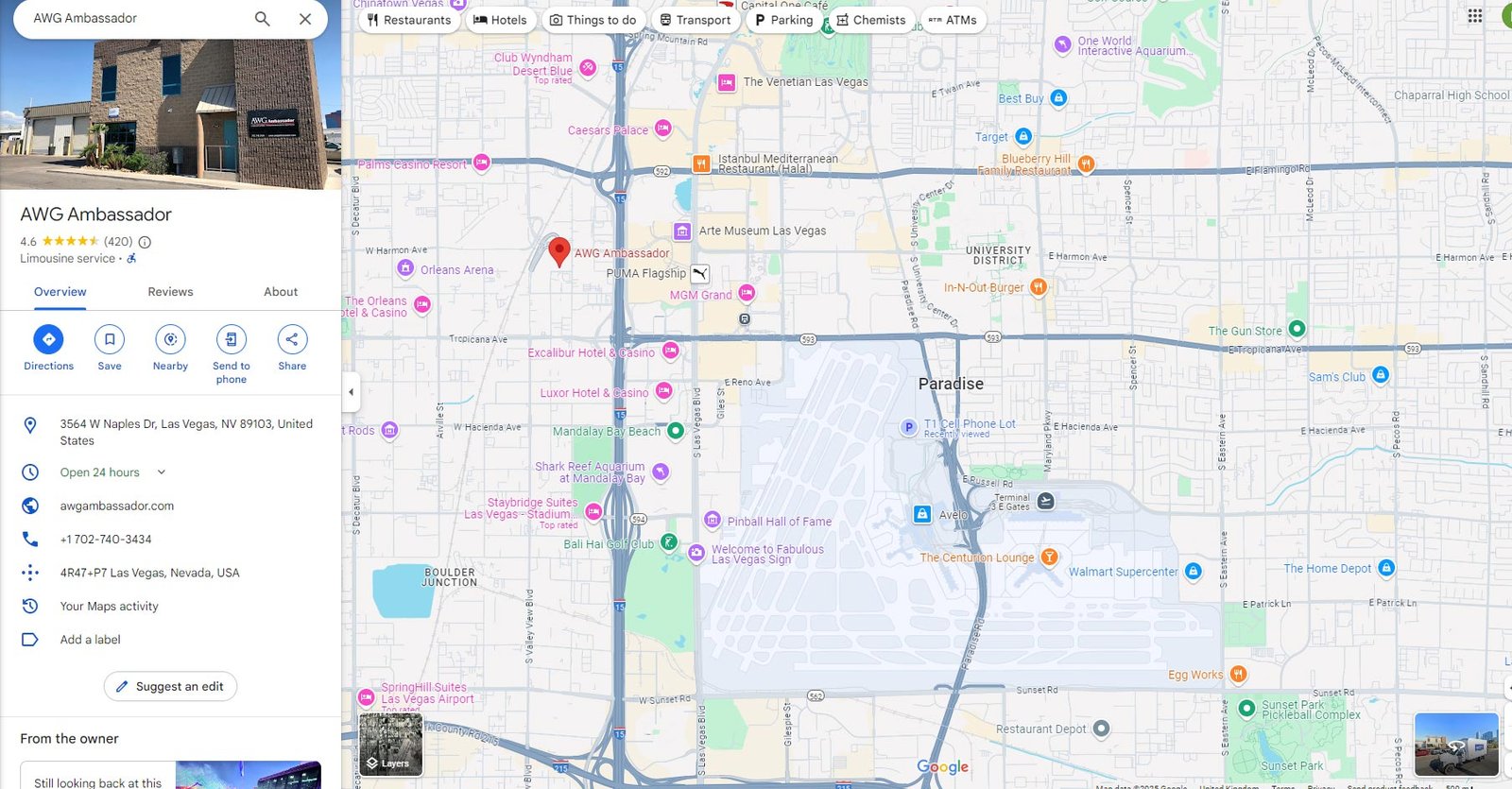Viewport: 1512px width, 789px height.
Task: Click the AWG Ambassador search field
Action: click(x=132, y=19)
